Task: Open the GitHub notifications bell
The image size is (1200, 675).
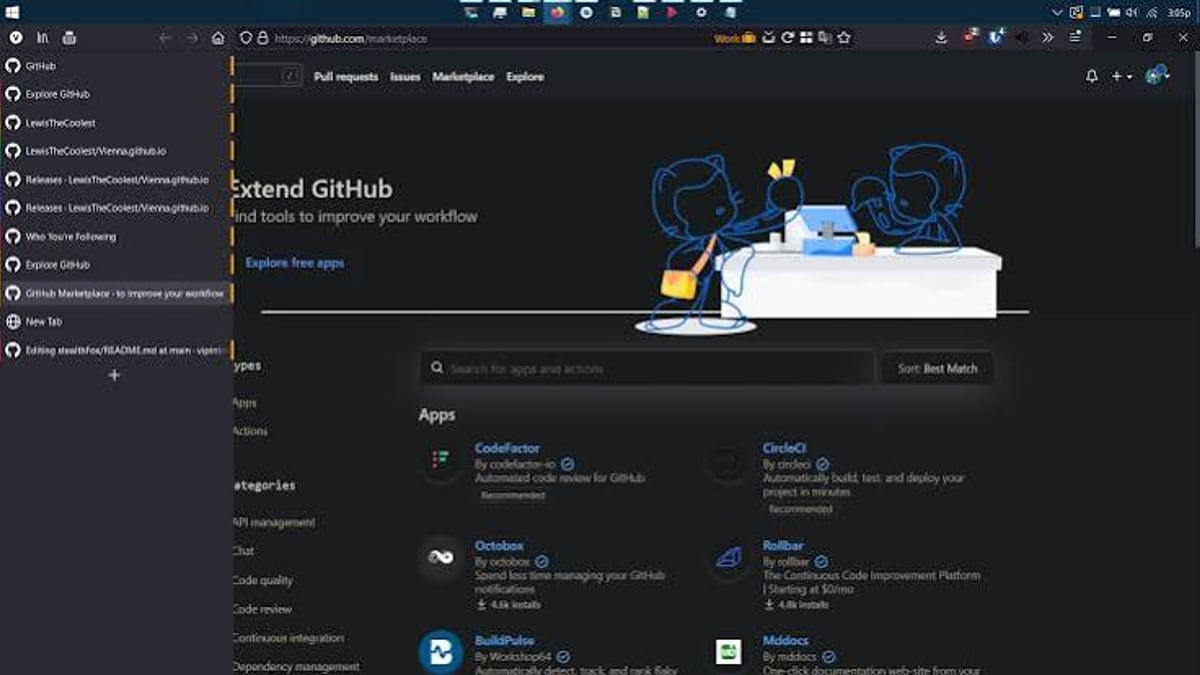Action: pyautogui.click(x=1092, y=77)
